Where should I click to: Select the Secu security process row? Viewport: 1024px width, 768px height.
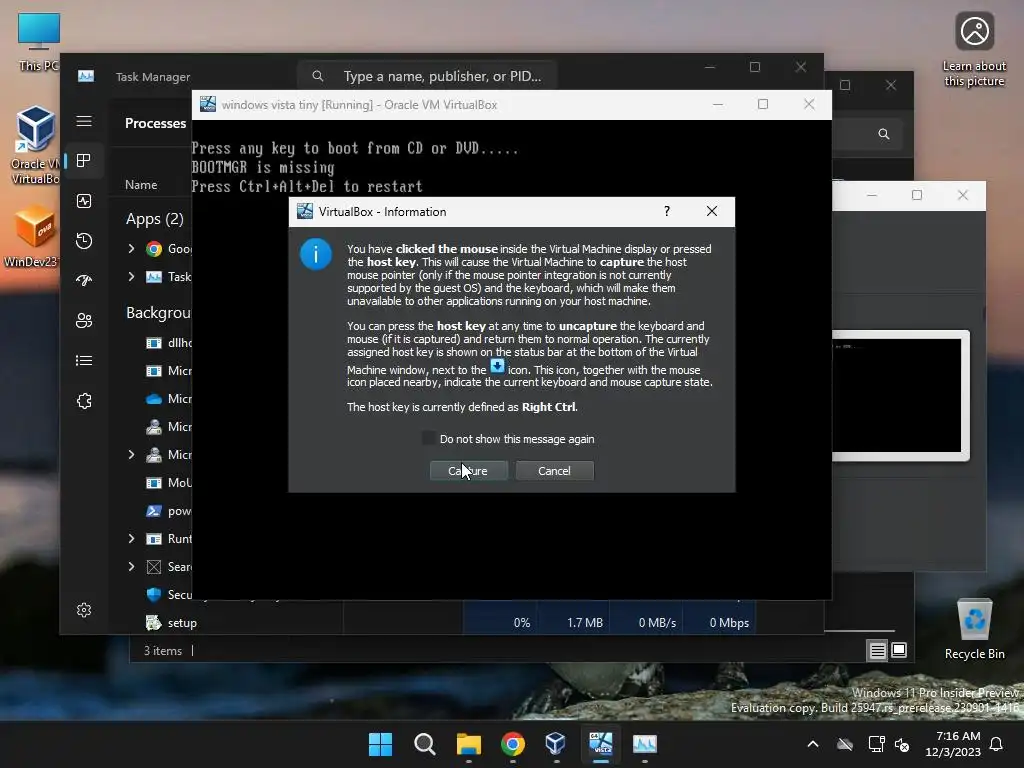[x=168, y=595]
